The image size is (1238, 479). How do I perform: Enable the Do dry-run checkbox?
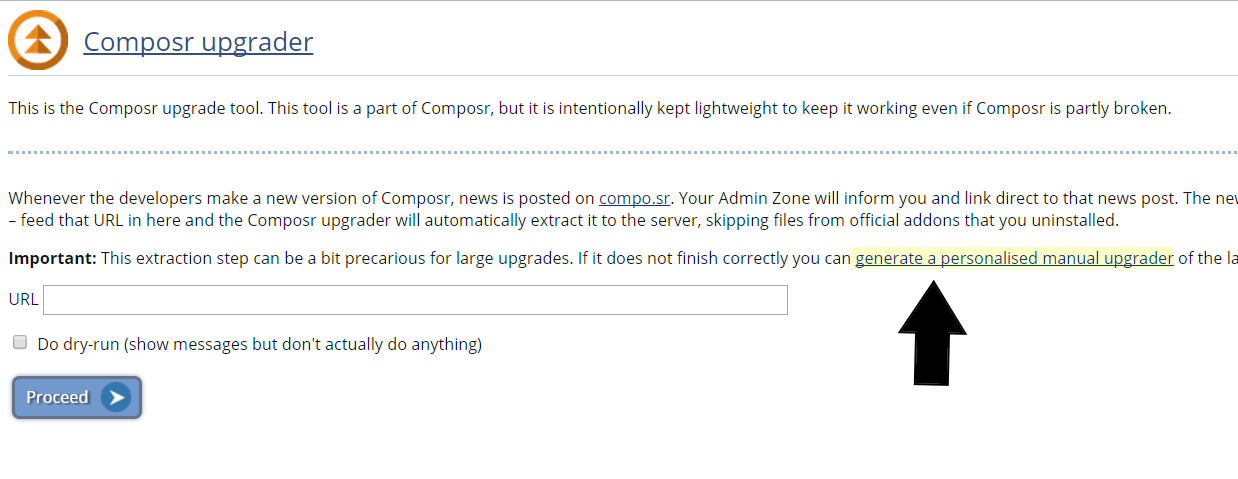20,343
